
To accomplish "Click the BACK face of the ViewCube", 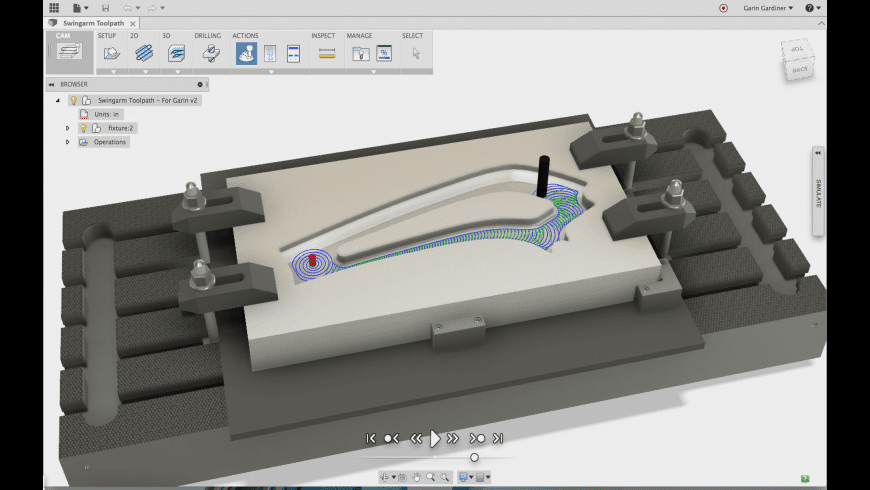I will 798,71.
